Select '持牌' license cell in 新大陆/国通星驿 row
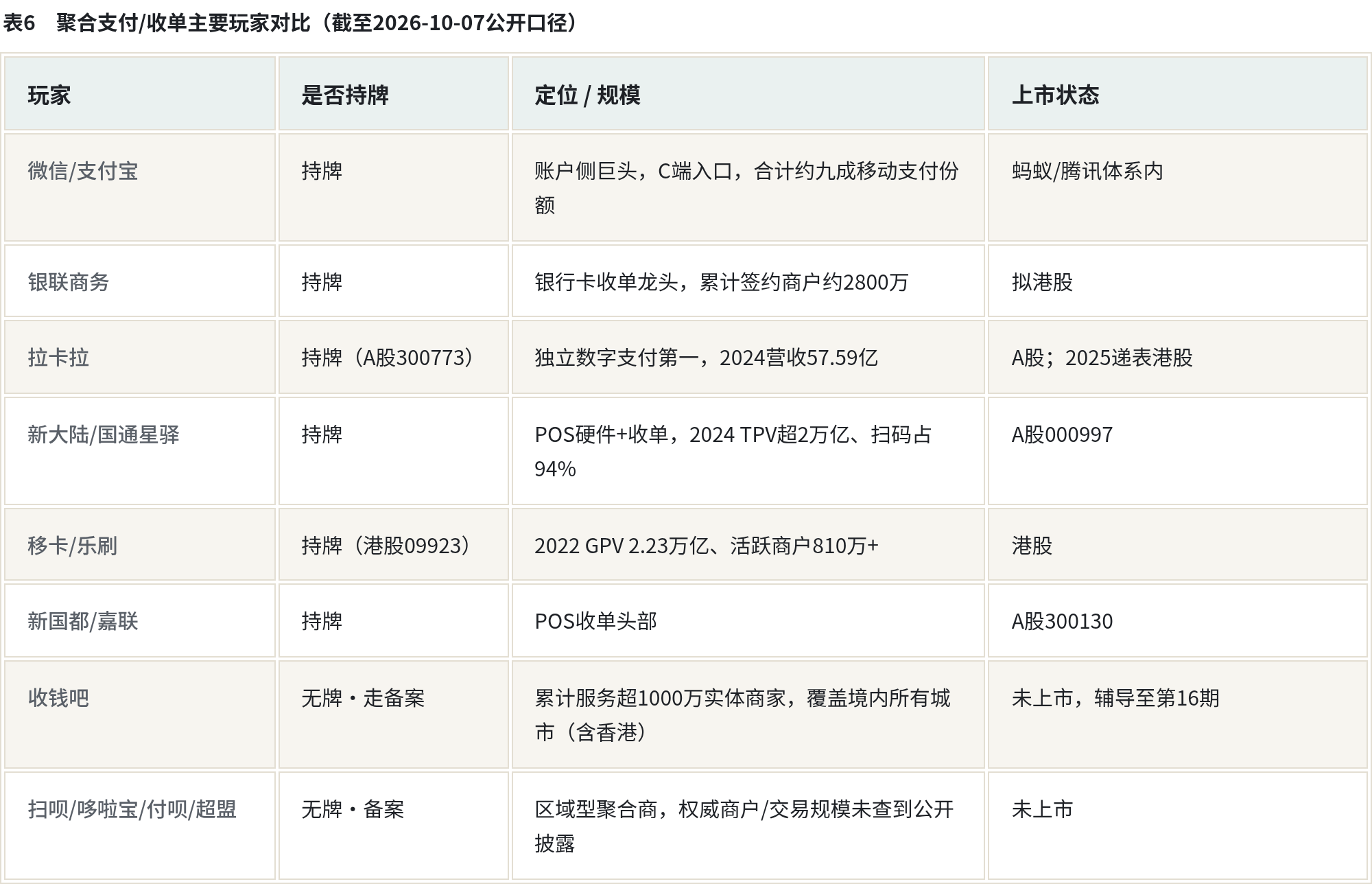The width and height of the screenshot is (1372, 884). click(x=394, y=451)
